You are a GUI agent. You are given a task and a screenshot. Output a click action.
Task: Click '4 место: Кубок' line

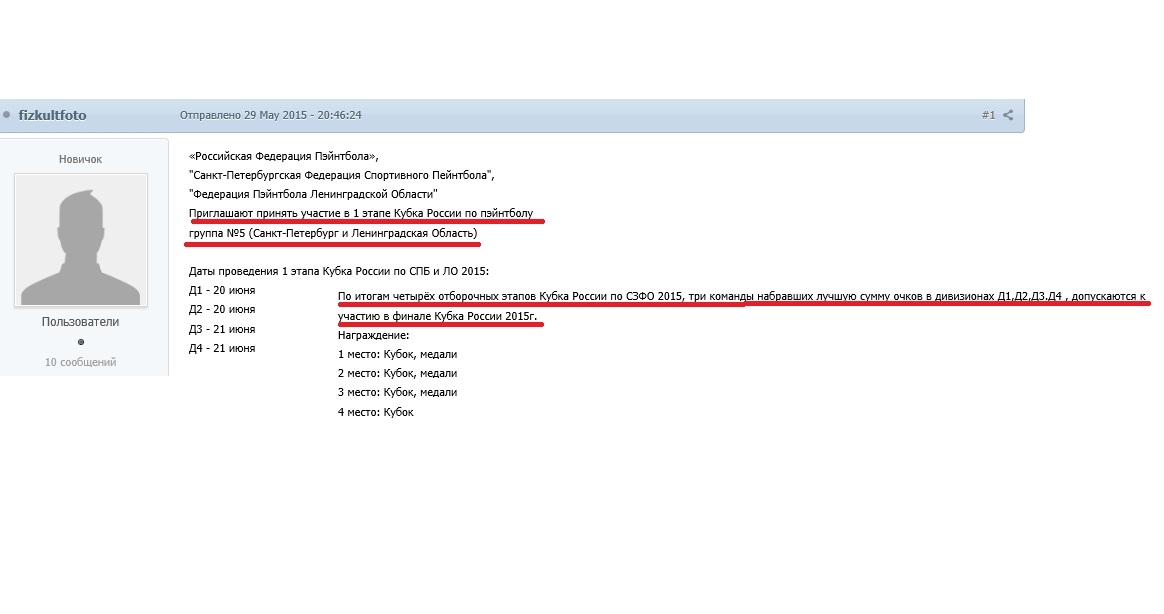tap(376, 412)
